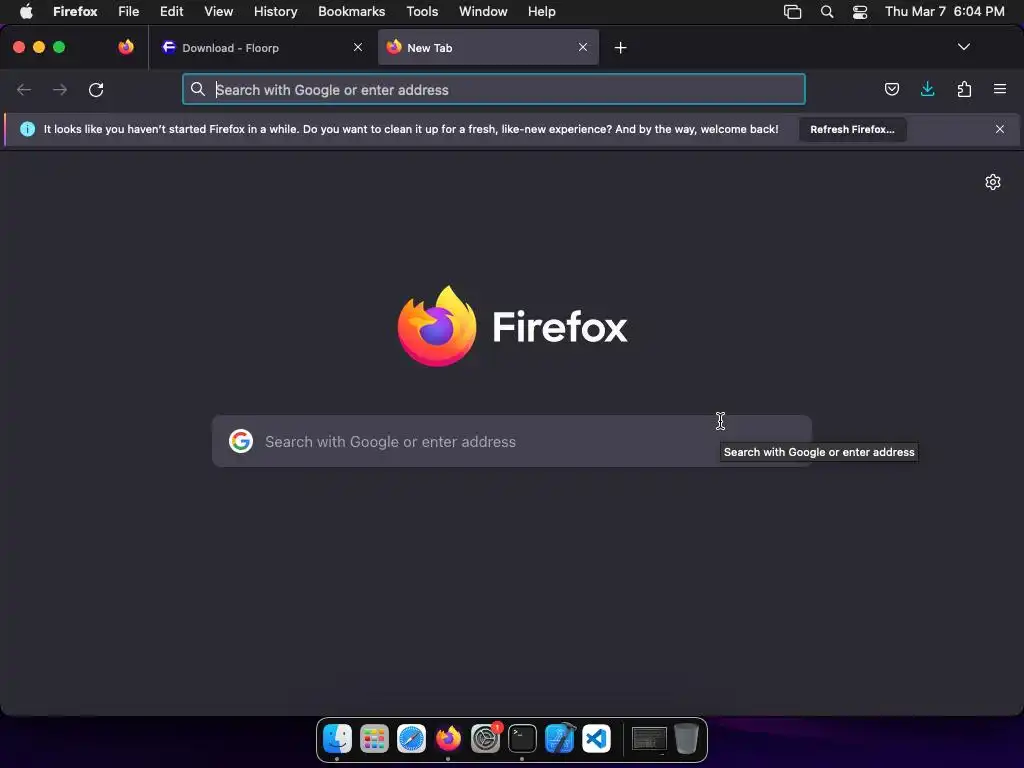Click the page's Google search field

tap(512, 441)
